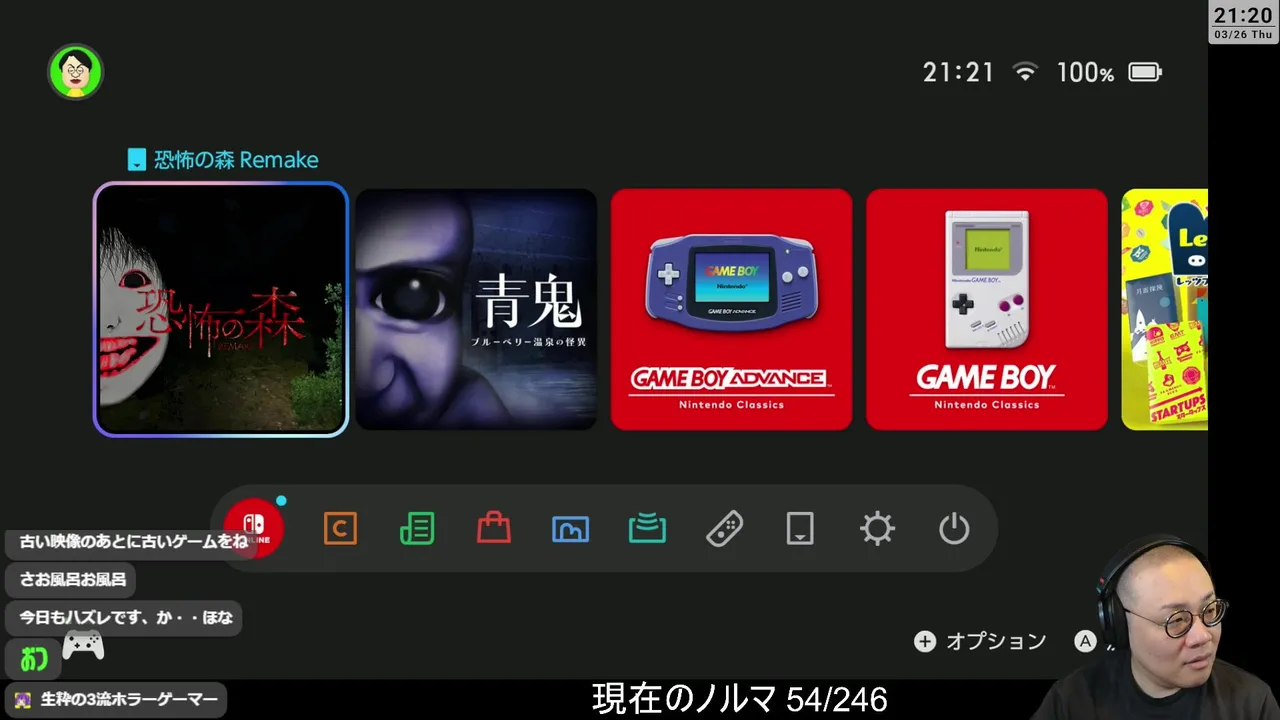This screenshot has height=720, width=1280.
Task: Click the white gamepad icon overlay
Action: (x=83, y=646)
